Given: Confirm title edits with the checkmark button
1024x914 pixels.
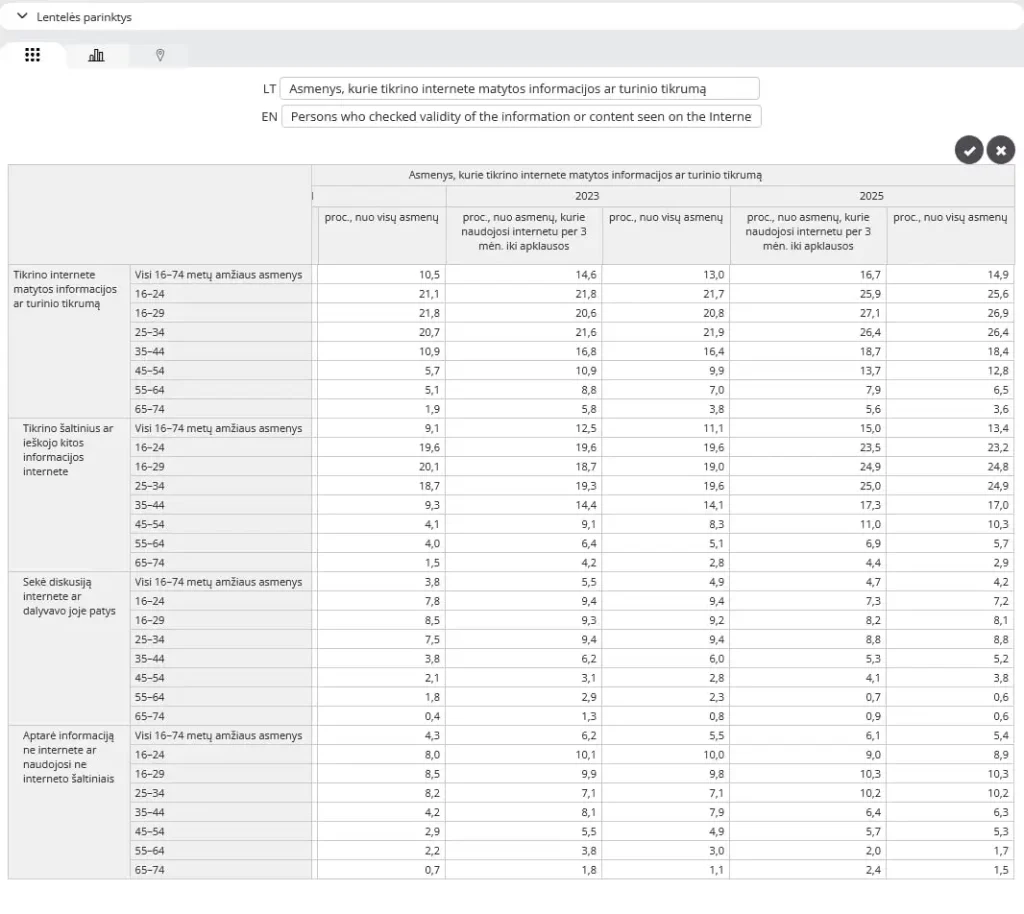Looking at the screenshot, I should 968,150.
